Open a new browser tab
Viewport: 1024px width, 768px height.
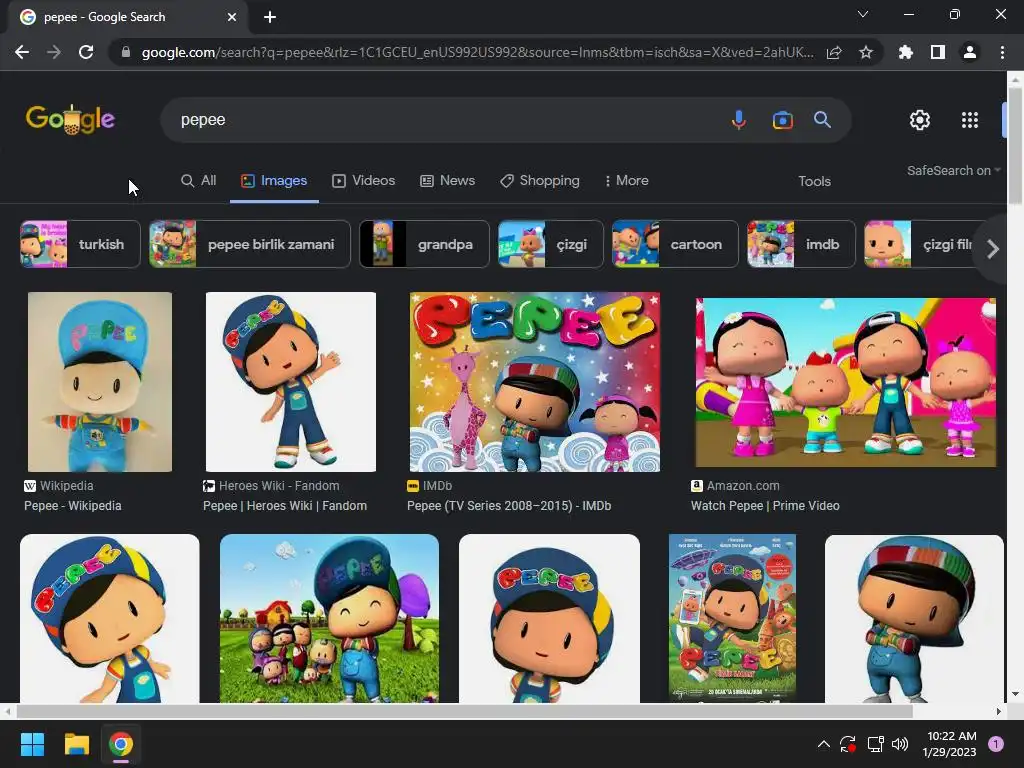[270, 17]
